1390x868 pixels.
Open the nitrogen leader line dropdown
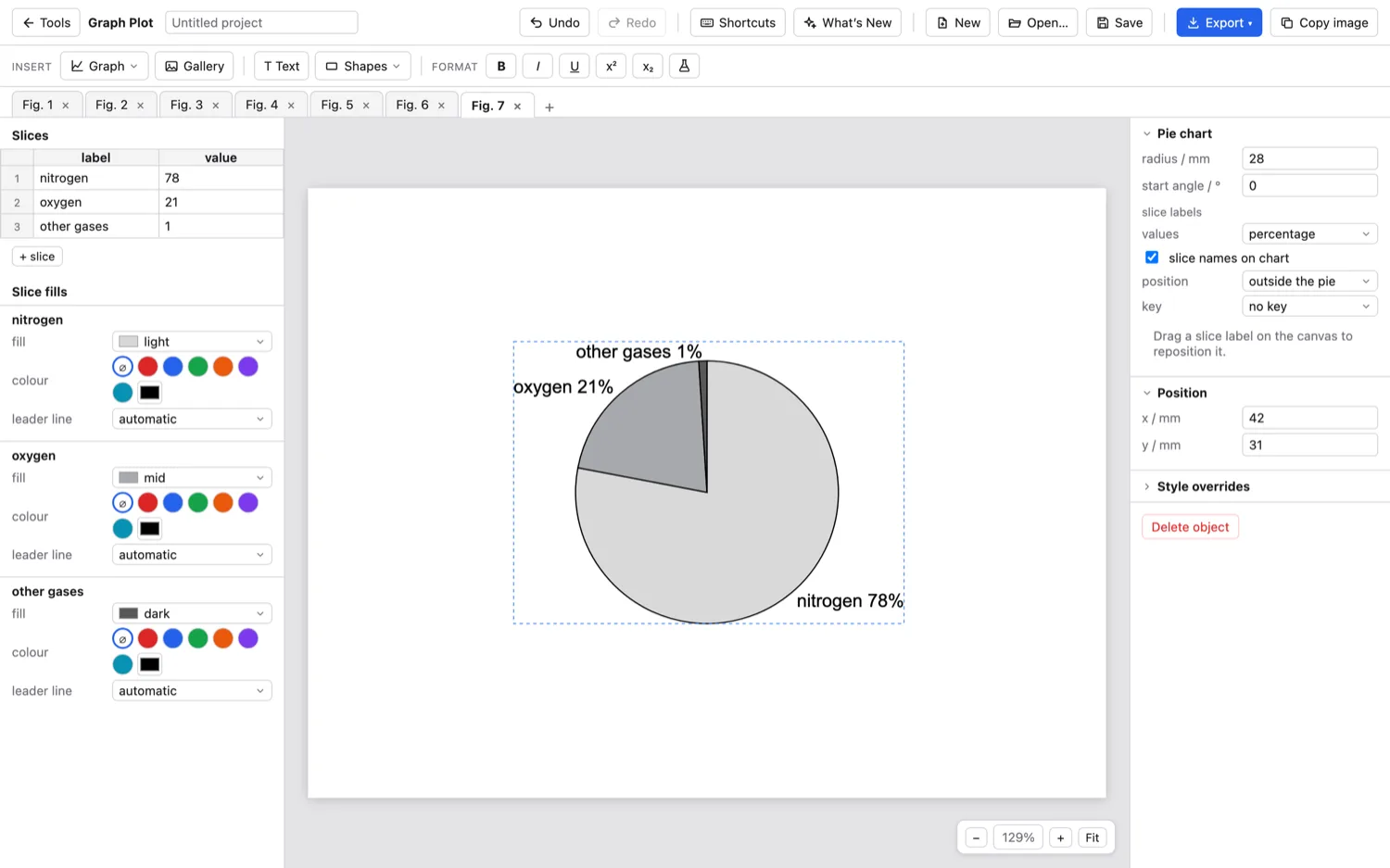pyautogui.click(x=192, y=419)
